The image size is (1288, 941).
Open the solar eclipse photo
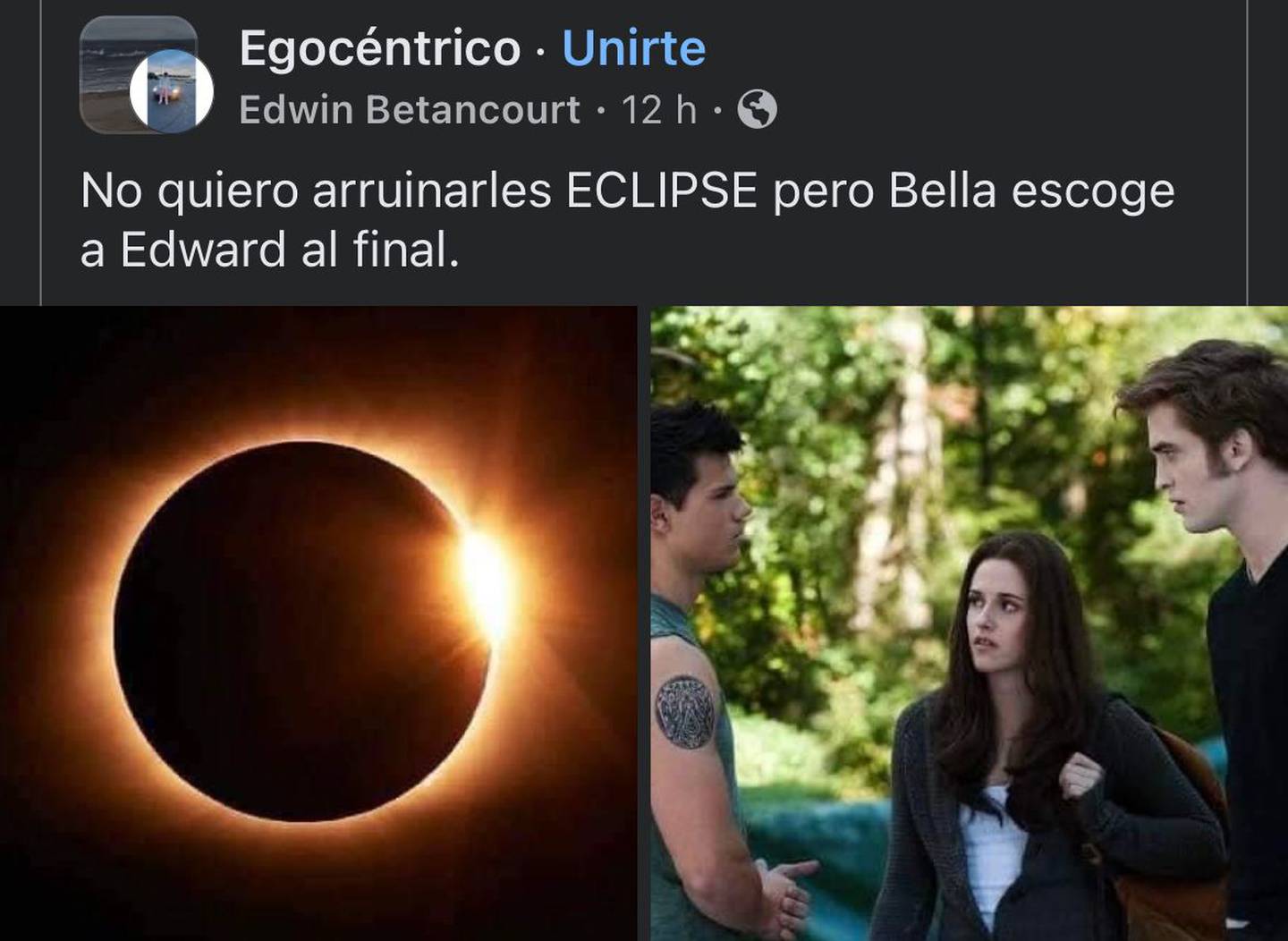318,623
